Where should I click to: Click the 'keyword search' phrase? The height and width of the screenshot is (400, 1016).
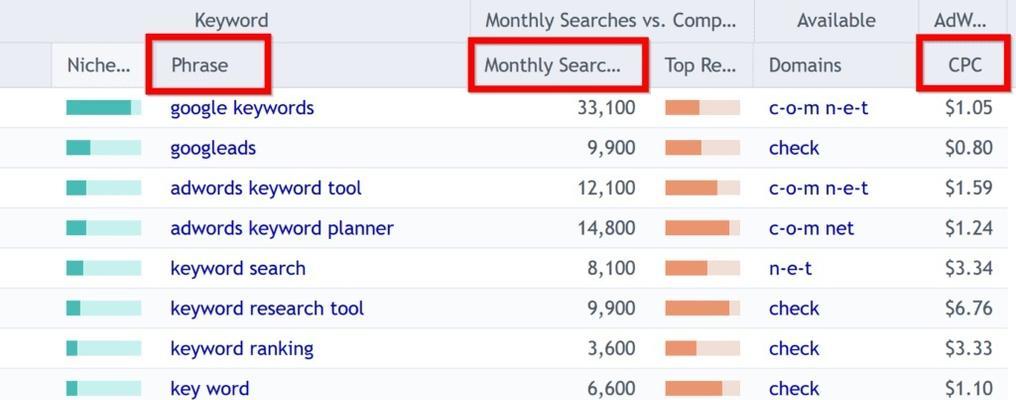coord(238,268)
